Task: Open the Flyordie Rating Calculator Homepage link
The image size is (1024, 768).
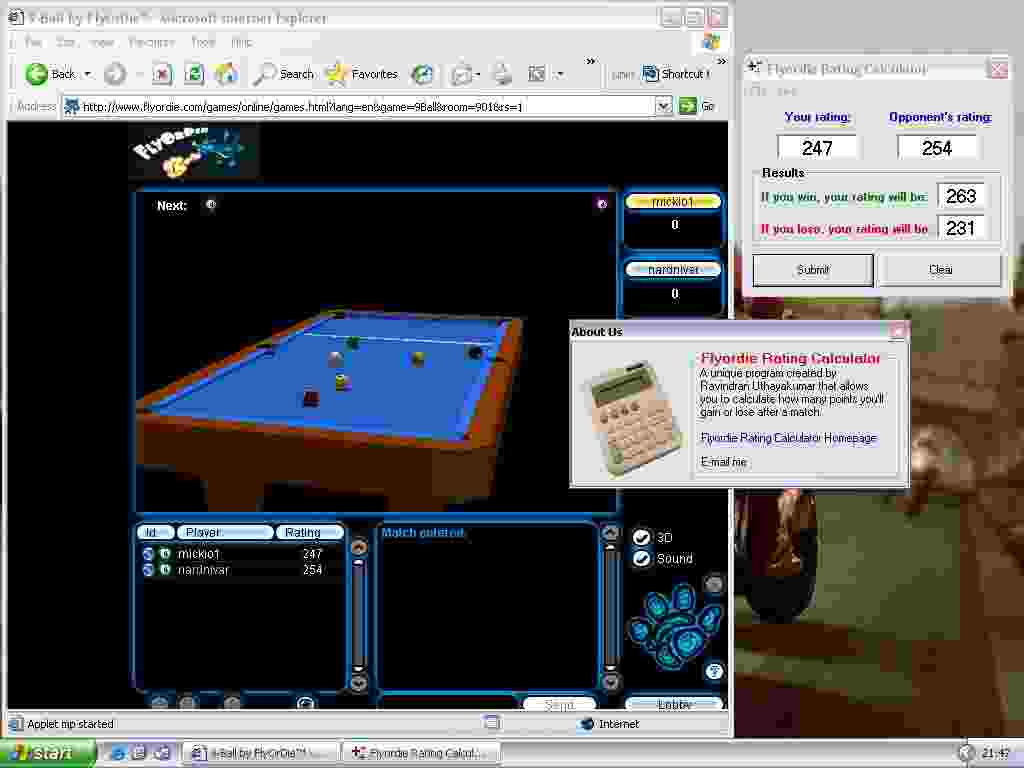Action: pos(788,438)
